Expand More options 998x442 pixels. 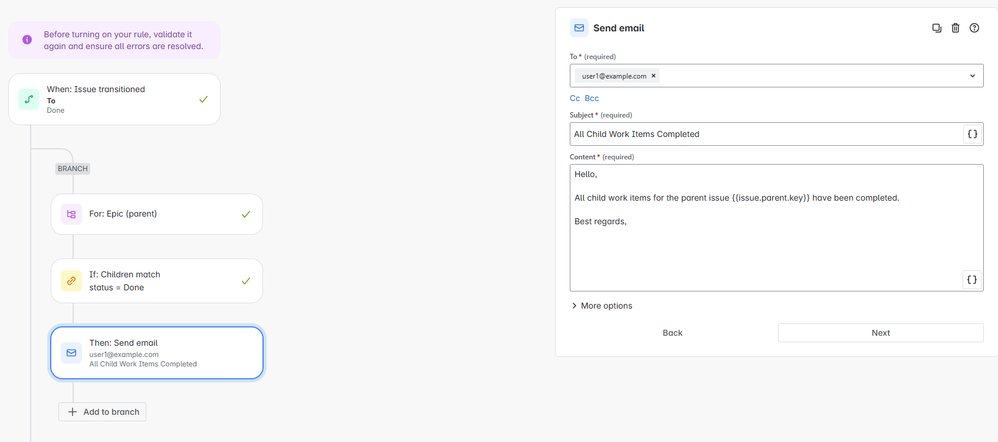601,306
